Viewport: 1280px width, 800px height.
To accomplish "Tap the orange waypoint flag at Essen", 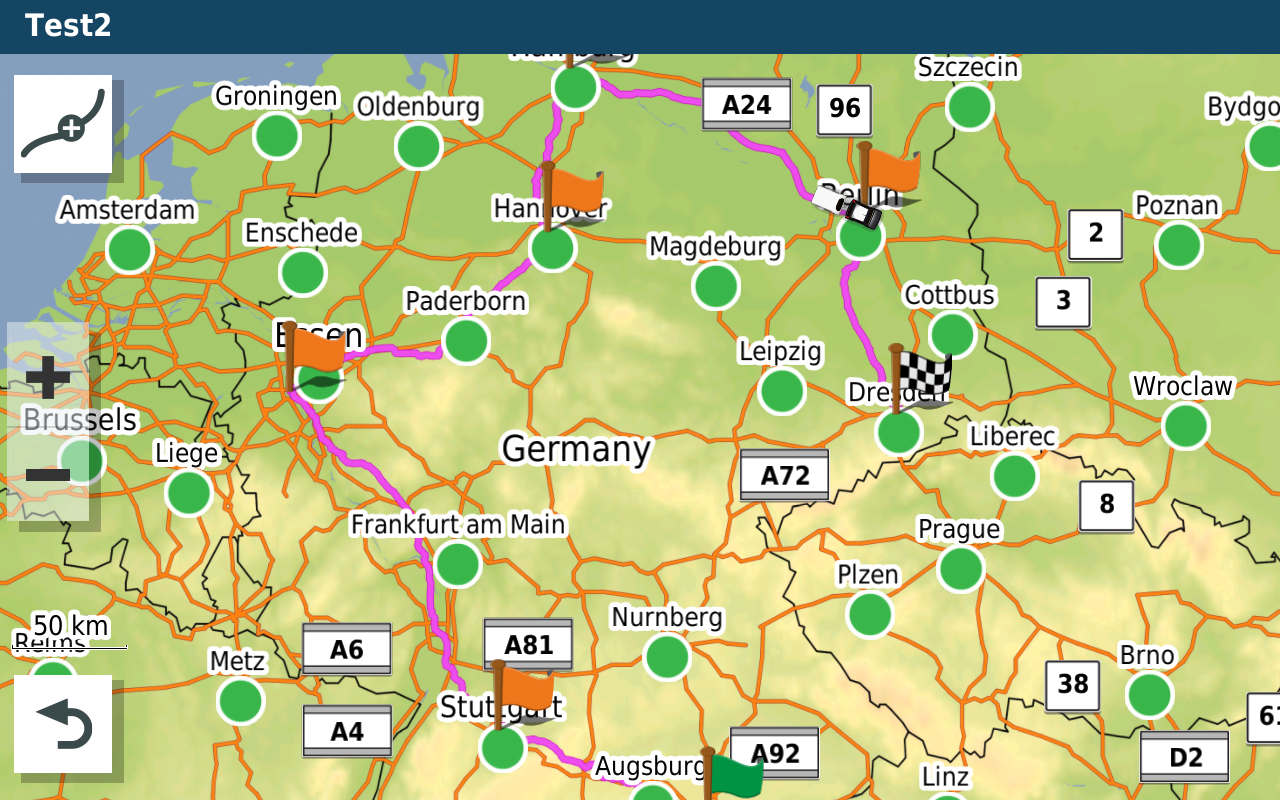I will 314,351.
